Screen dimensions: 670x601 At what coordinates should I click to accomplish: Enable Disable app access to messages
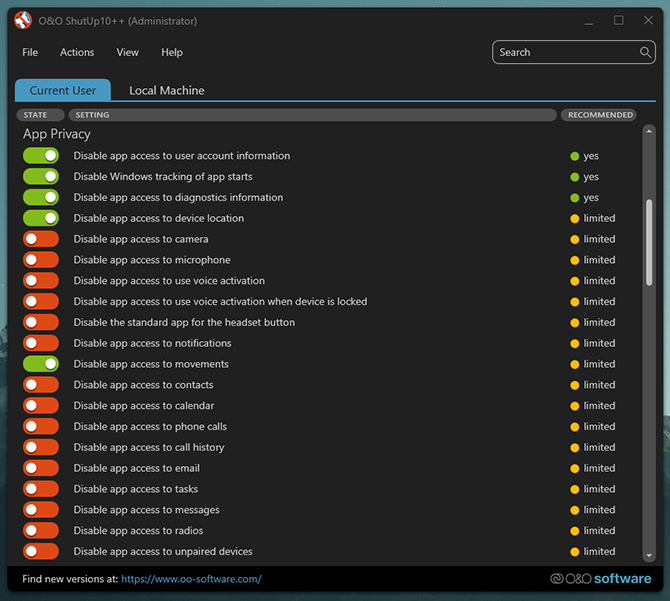41,510
